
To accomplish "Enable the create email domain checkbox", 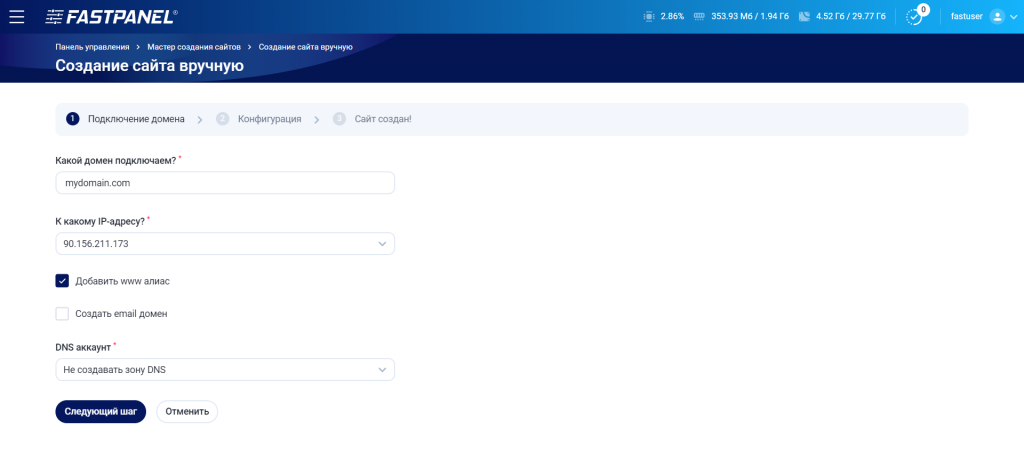I will [62, 313].
